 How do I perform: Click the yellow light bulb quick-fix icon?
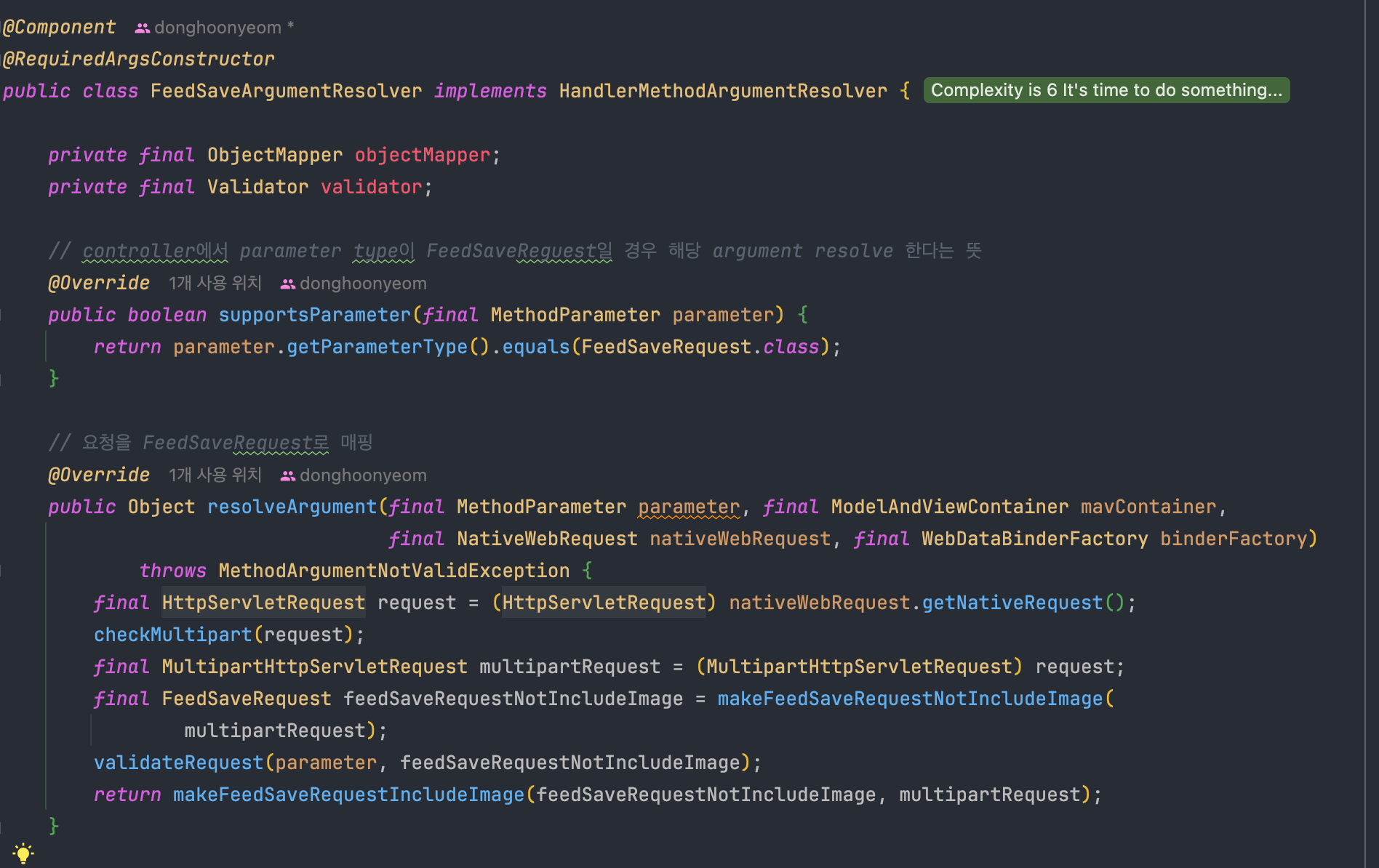23,853
